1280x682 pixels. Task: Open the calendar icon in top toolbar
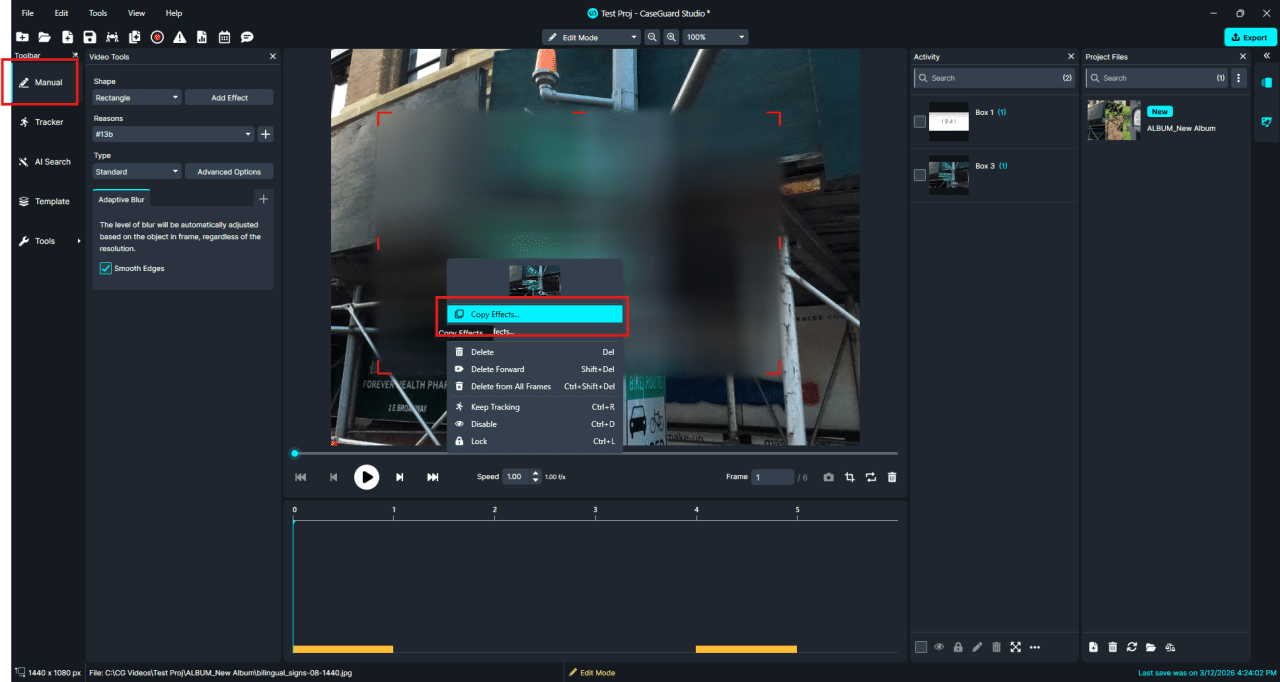tap(224, 37)
